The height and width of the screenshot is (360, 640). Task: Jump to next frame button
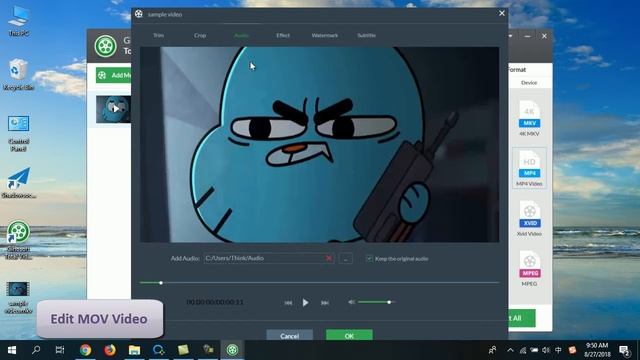324,303
